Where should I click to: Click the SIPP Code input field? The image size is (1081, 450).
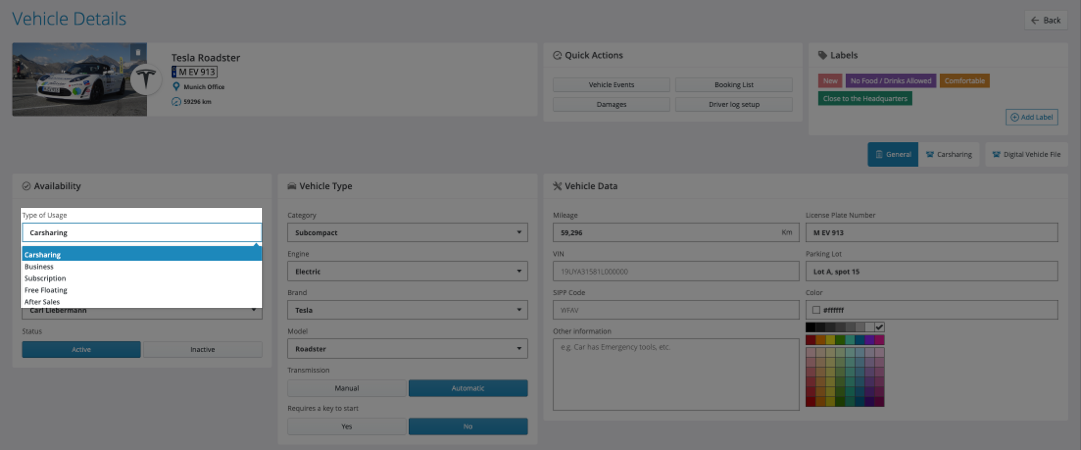[x=676, y=310]
